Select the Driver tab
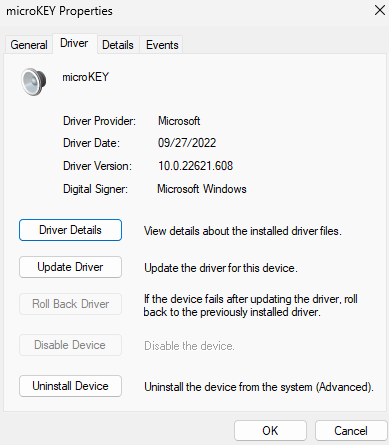 coord(74,43)
